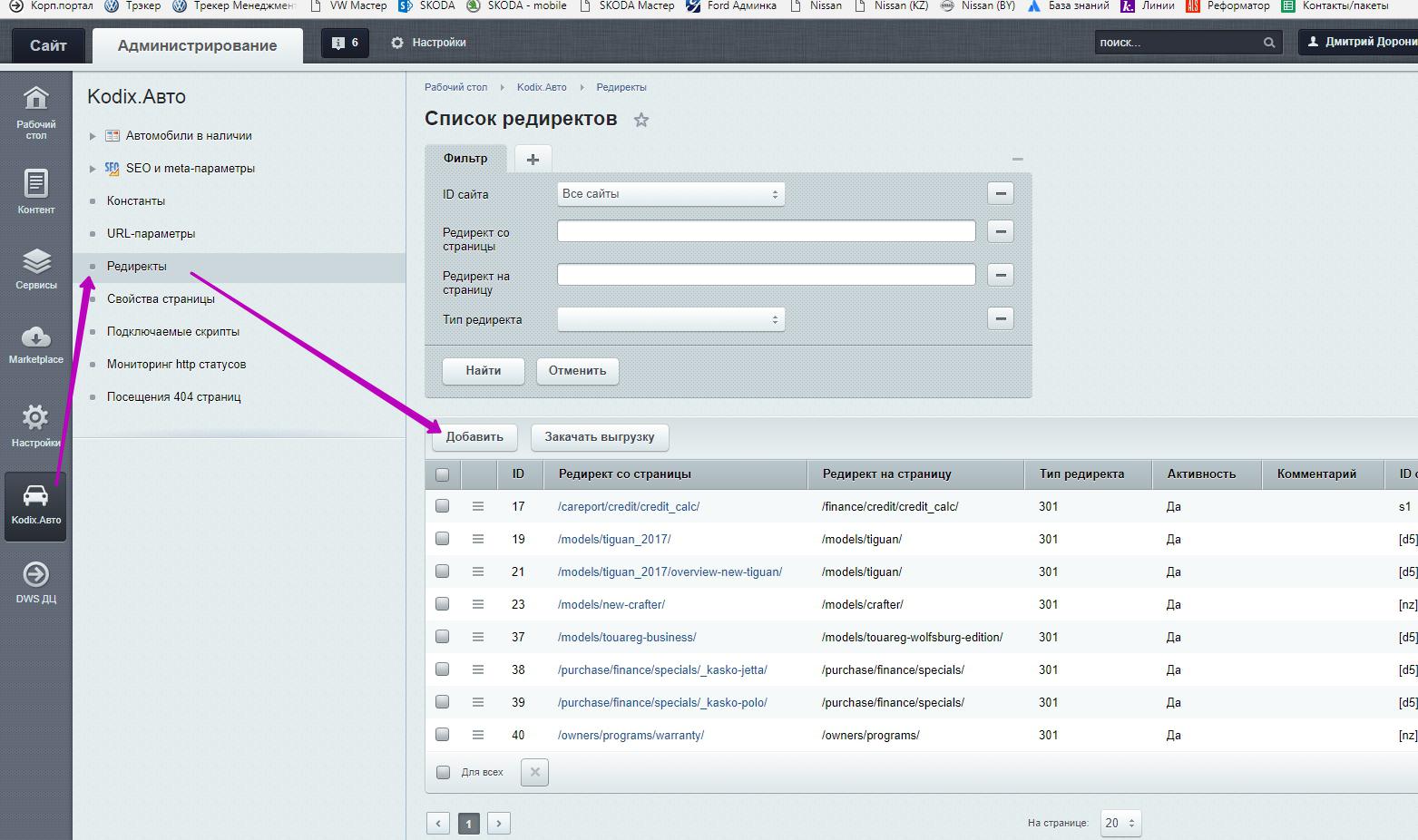Check the row with ID 17
Viewport: 1418px width, 840px height.
click(x=443, y=506)
